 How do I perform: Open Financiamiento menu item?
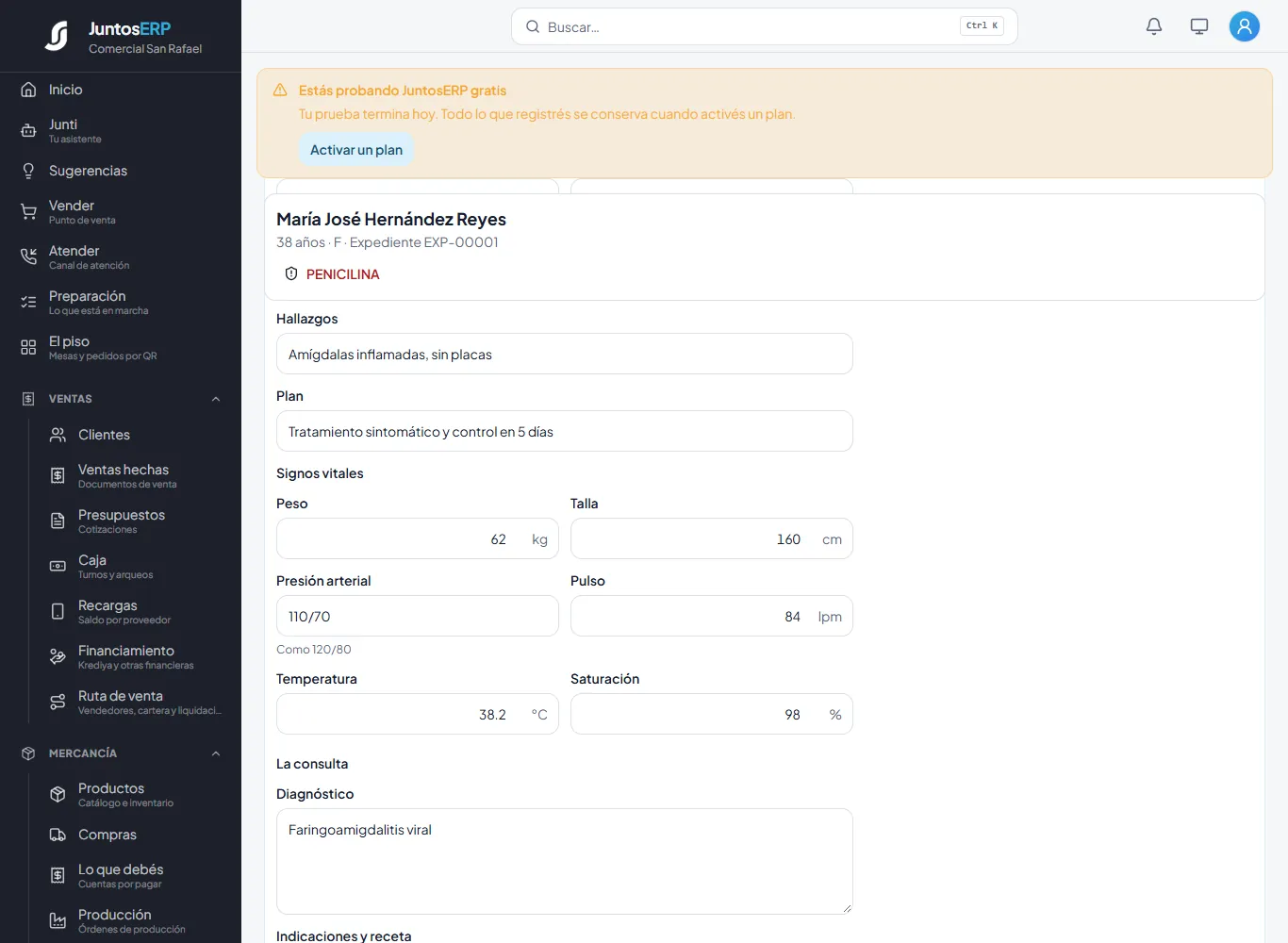point(135,657)
